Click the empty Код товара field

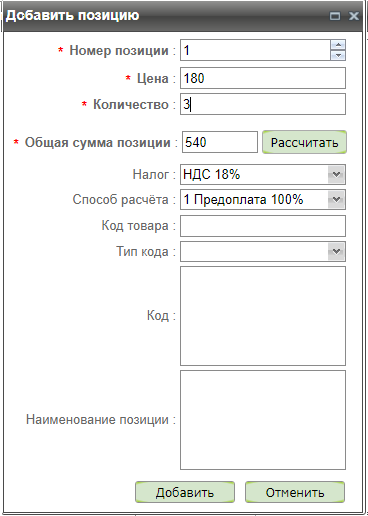[x=263, y=226]
